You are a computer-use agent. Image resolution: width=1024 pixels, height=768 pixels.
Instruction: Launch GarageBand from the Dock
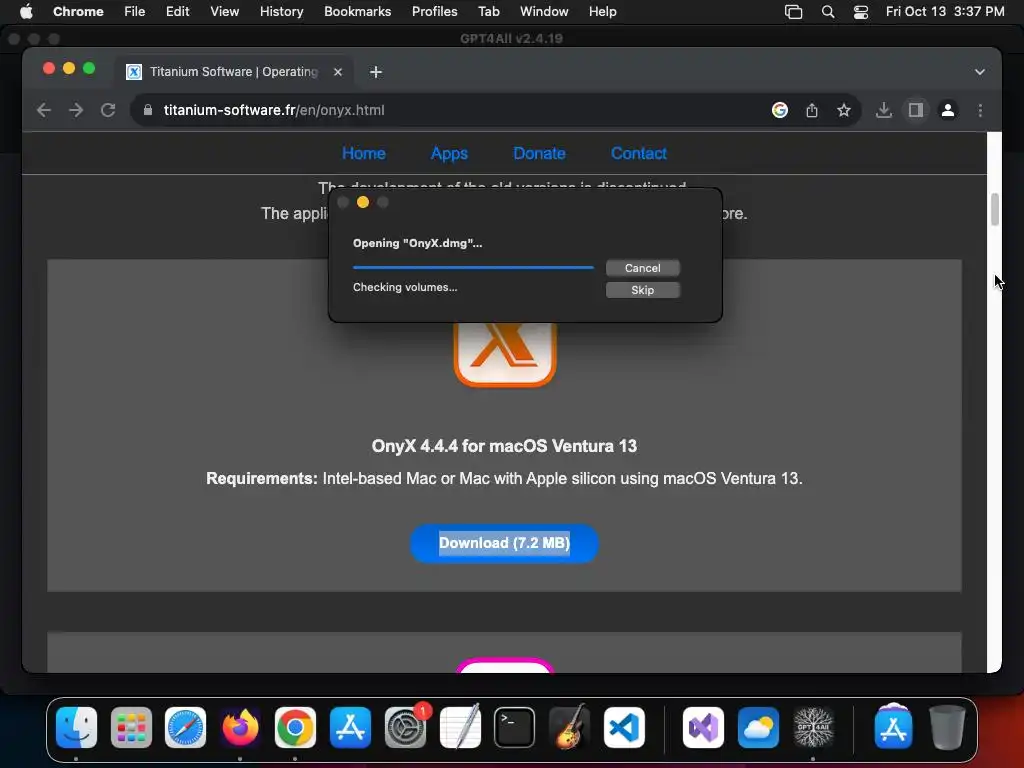[x=569, y=728]
